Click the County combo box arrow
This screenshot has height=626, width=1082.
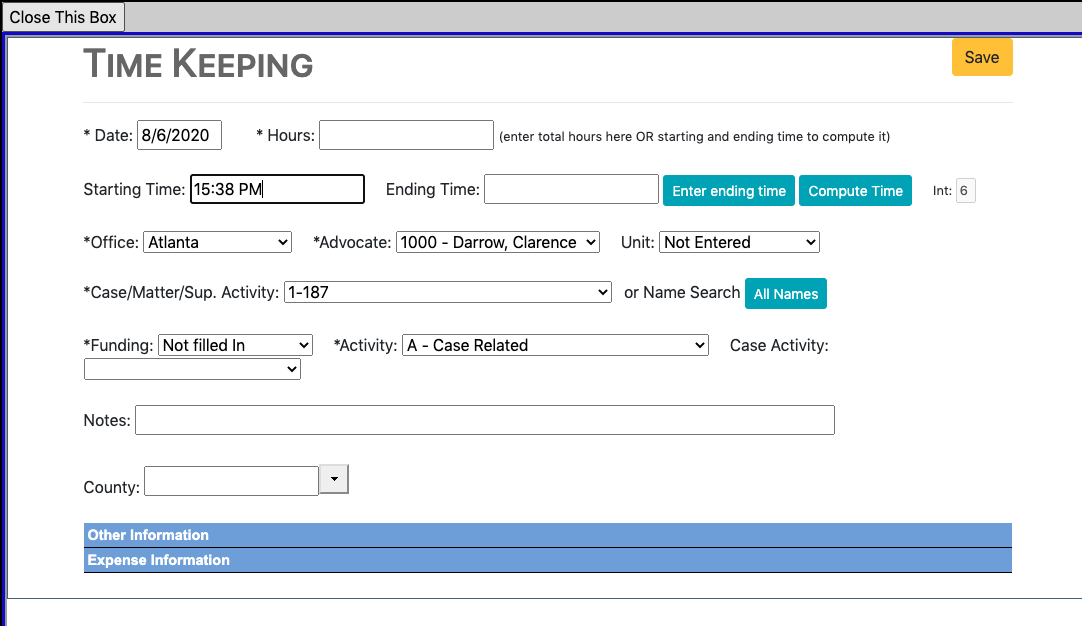333,481
